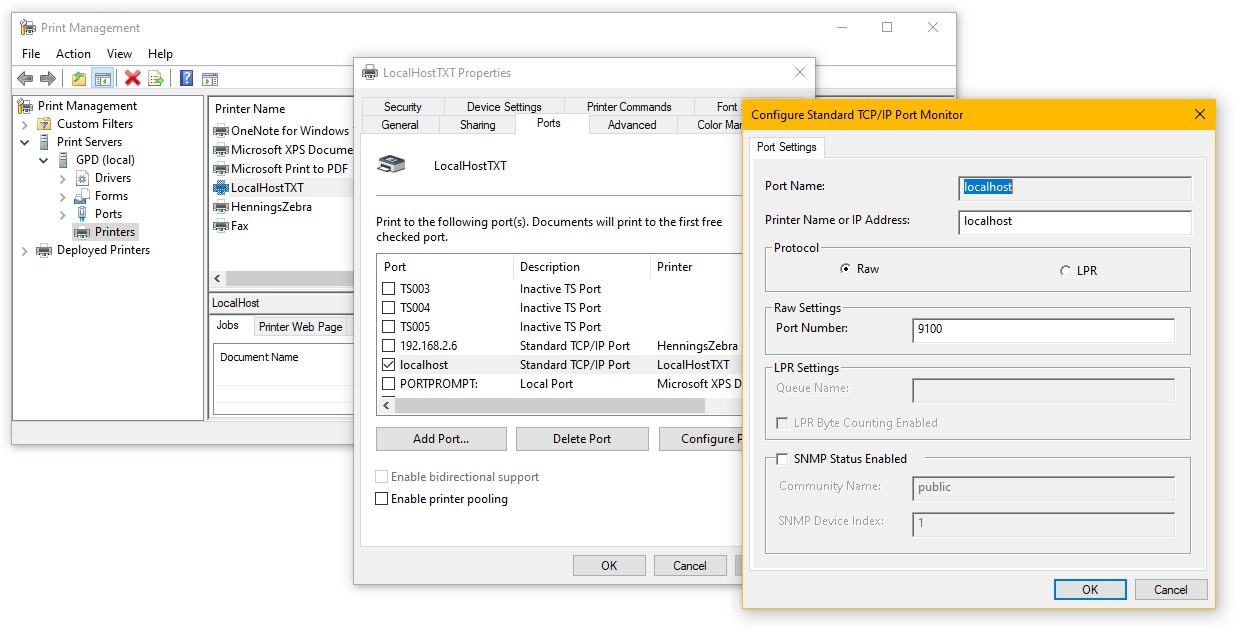Check the PORTPROMPT: port checkbox
This screenshot has width=1234, height=630.
389,384
